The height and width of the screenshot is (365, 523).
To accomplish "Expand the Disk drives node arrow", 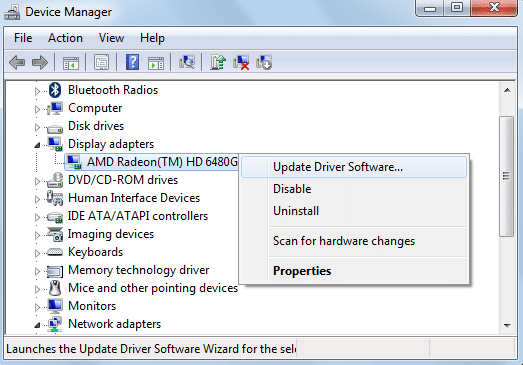I will pyautogui.click(x=37, y=127).
